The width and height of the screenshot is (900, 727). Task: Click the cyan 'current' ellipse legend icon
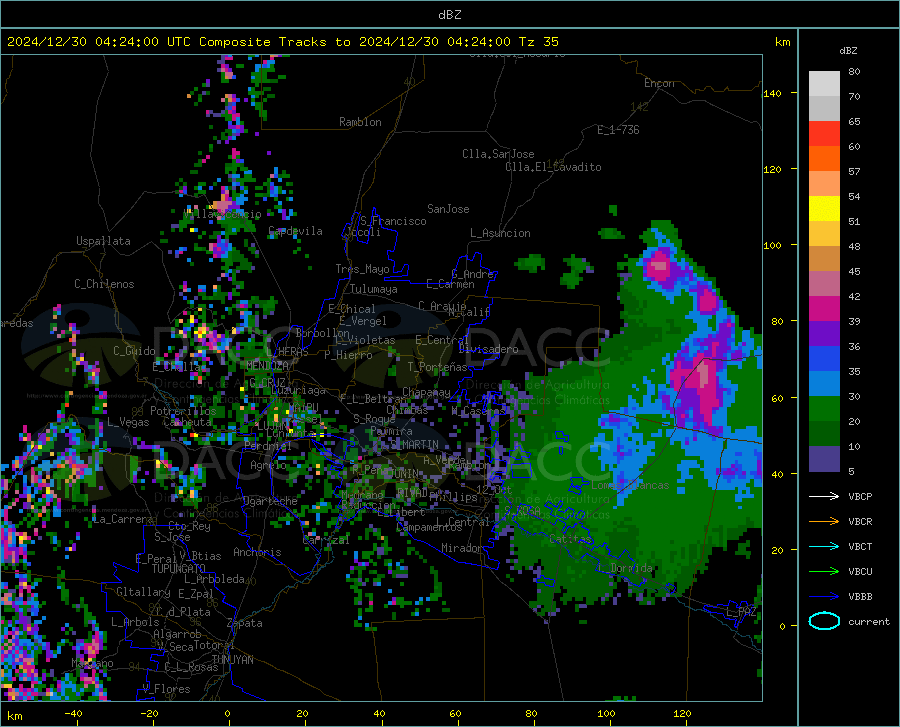click(x=824, y=621)
